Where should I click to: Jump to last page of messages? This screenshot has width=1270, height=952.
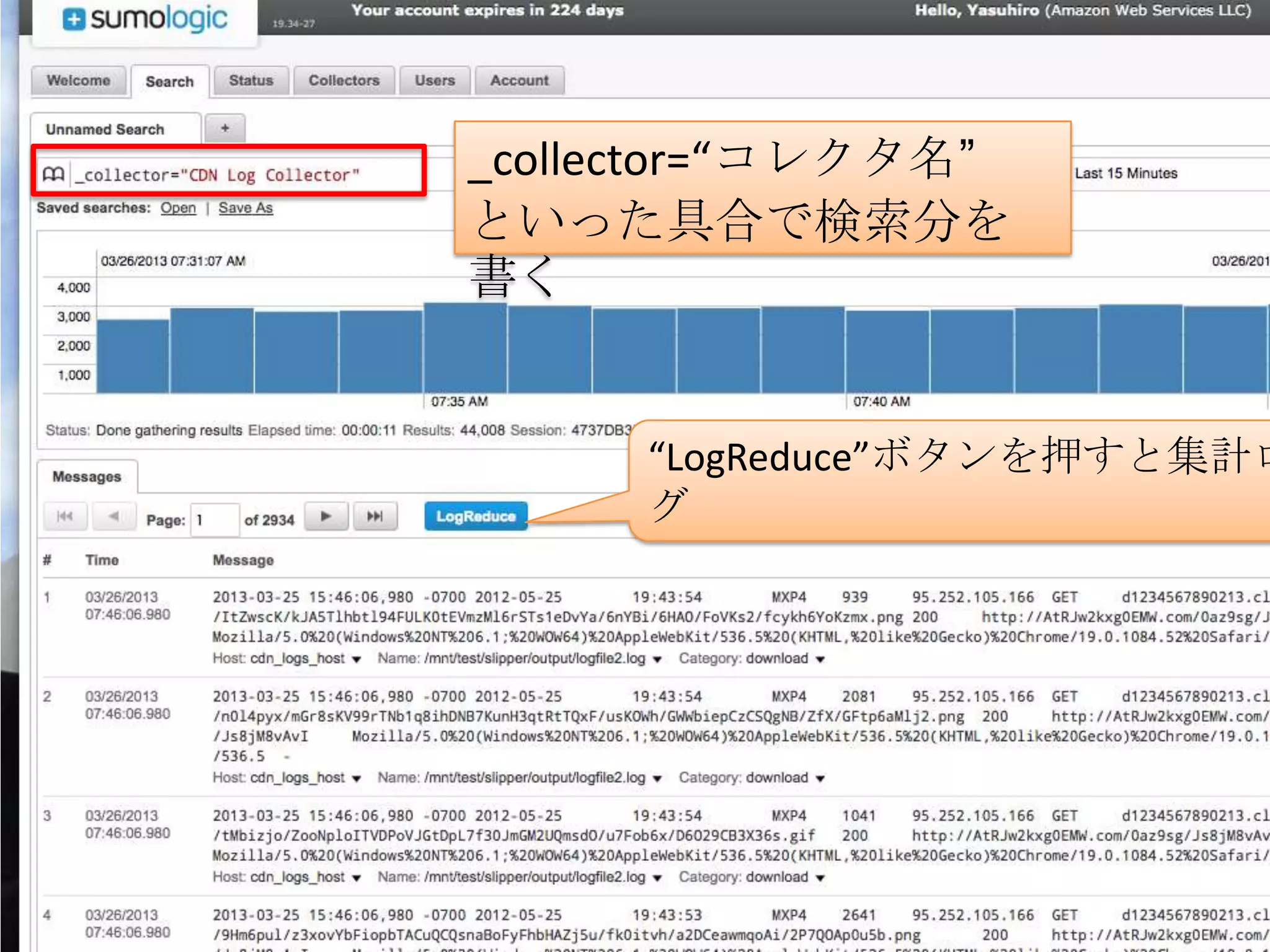(x=375, y=516)
